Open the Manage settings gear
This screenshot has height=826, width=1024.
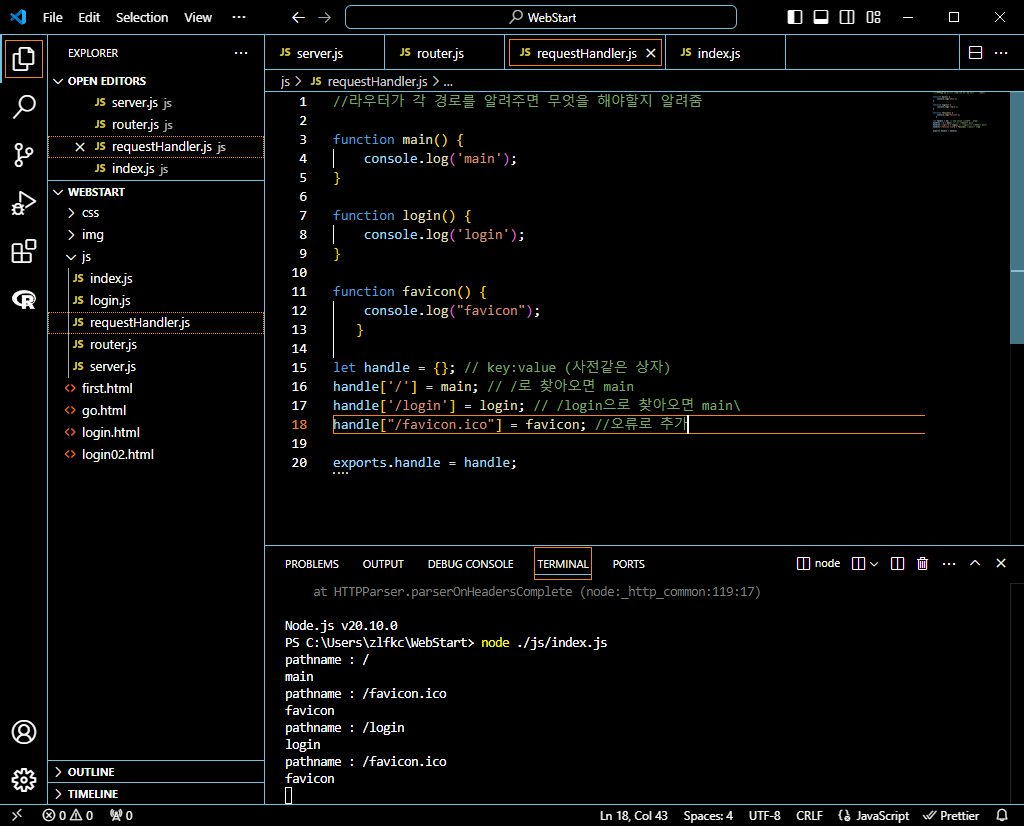tap(24, 780)
